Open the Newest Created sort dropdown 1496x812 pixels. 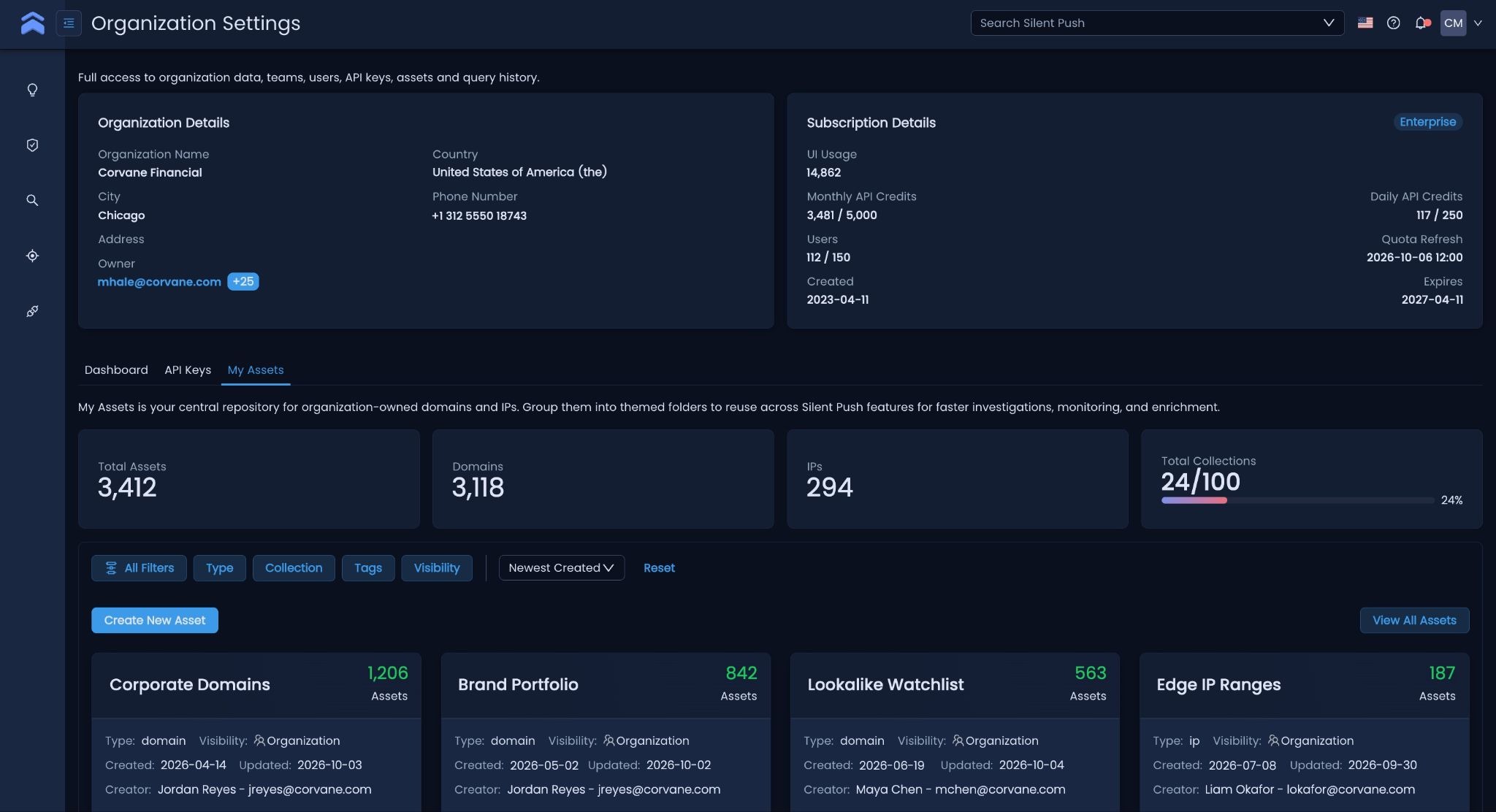coord(561,567)
